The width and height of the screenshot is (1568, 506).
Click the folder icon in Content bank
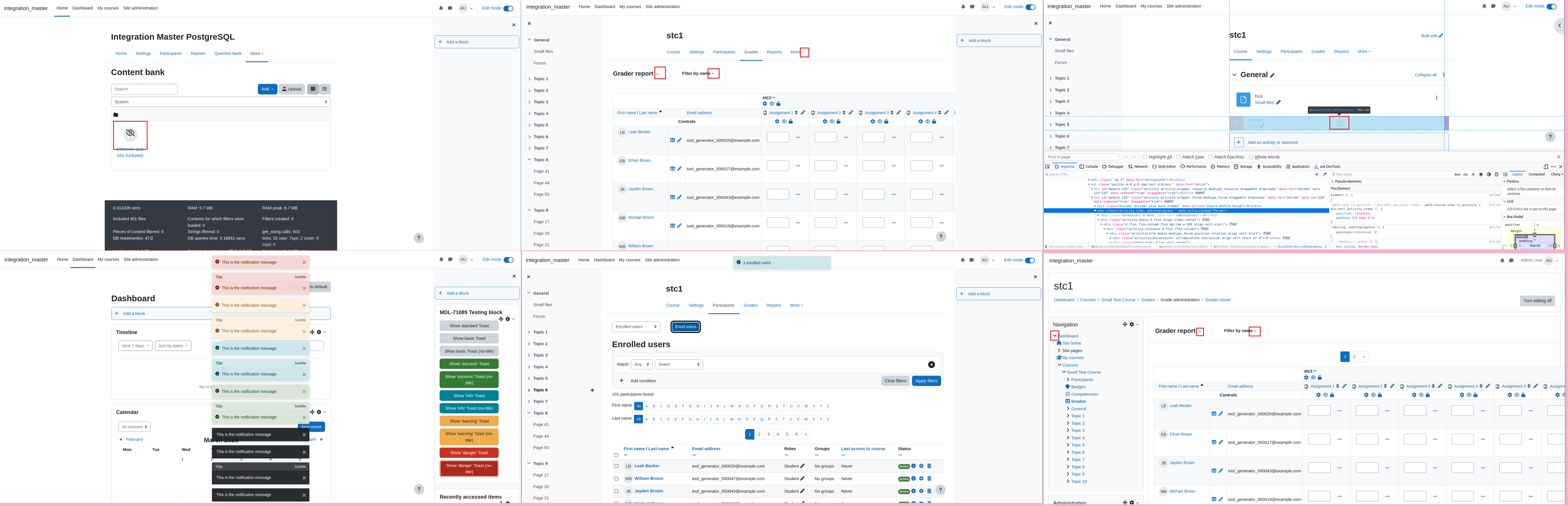[116, 114]
